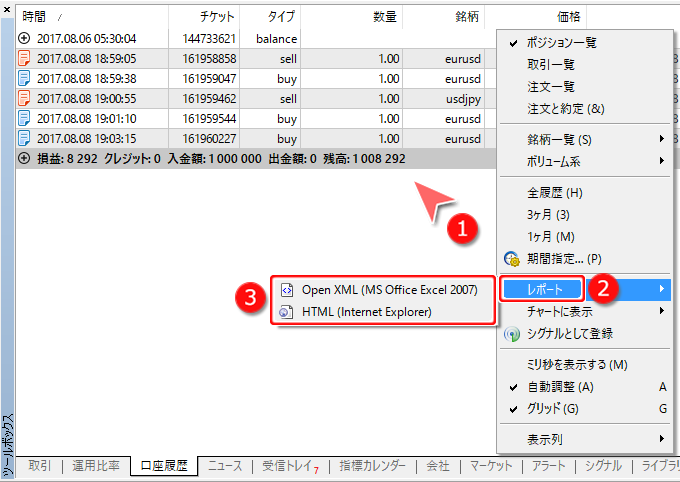Expand the レポート submenu
Screen dimensions: 680x482
pyautogui.click(x=585, y=289)
